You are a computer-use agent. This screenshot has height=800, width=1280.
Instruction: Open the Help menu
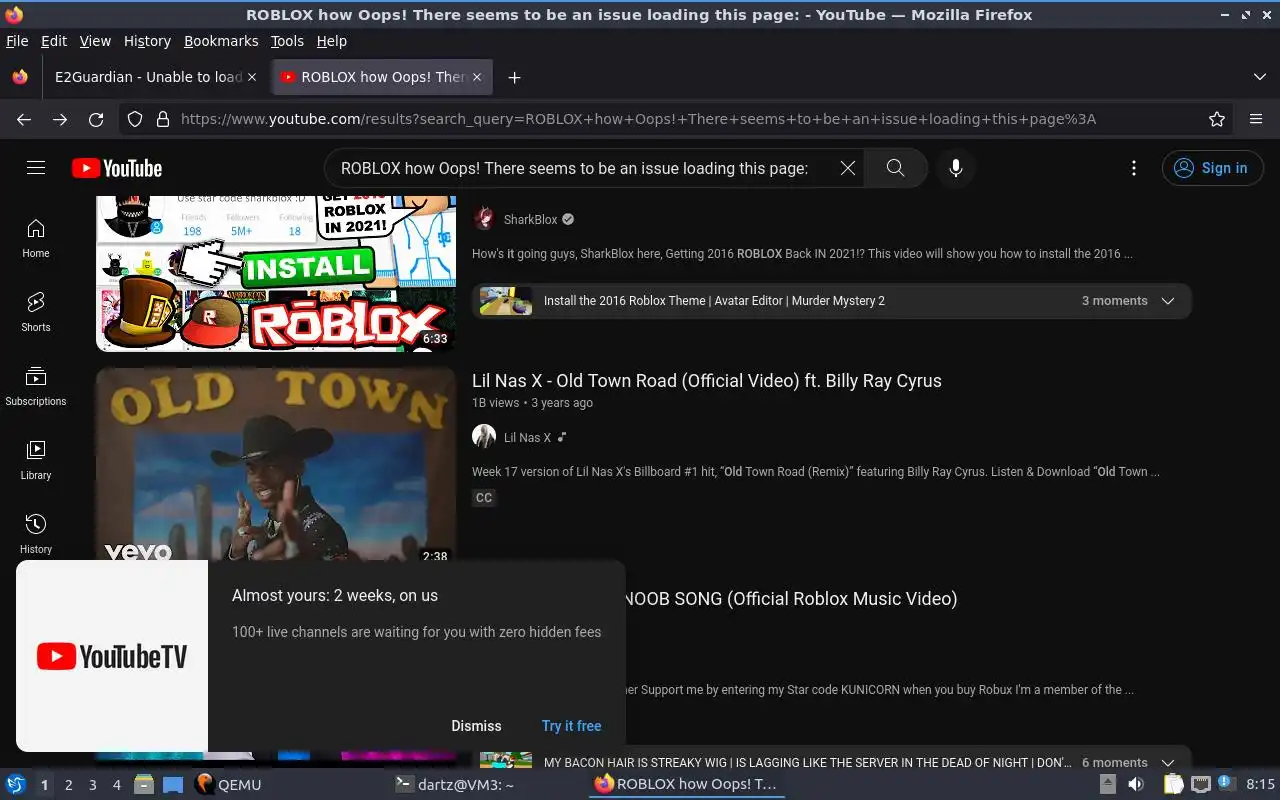(x=331, y=41)
